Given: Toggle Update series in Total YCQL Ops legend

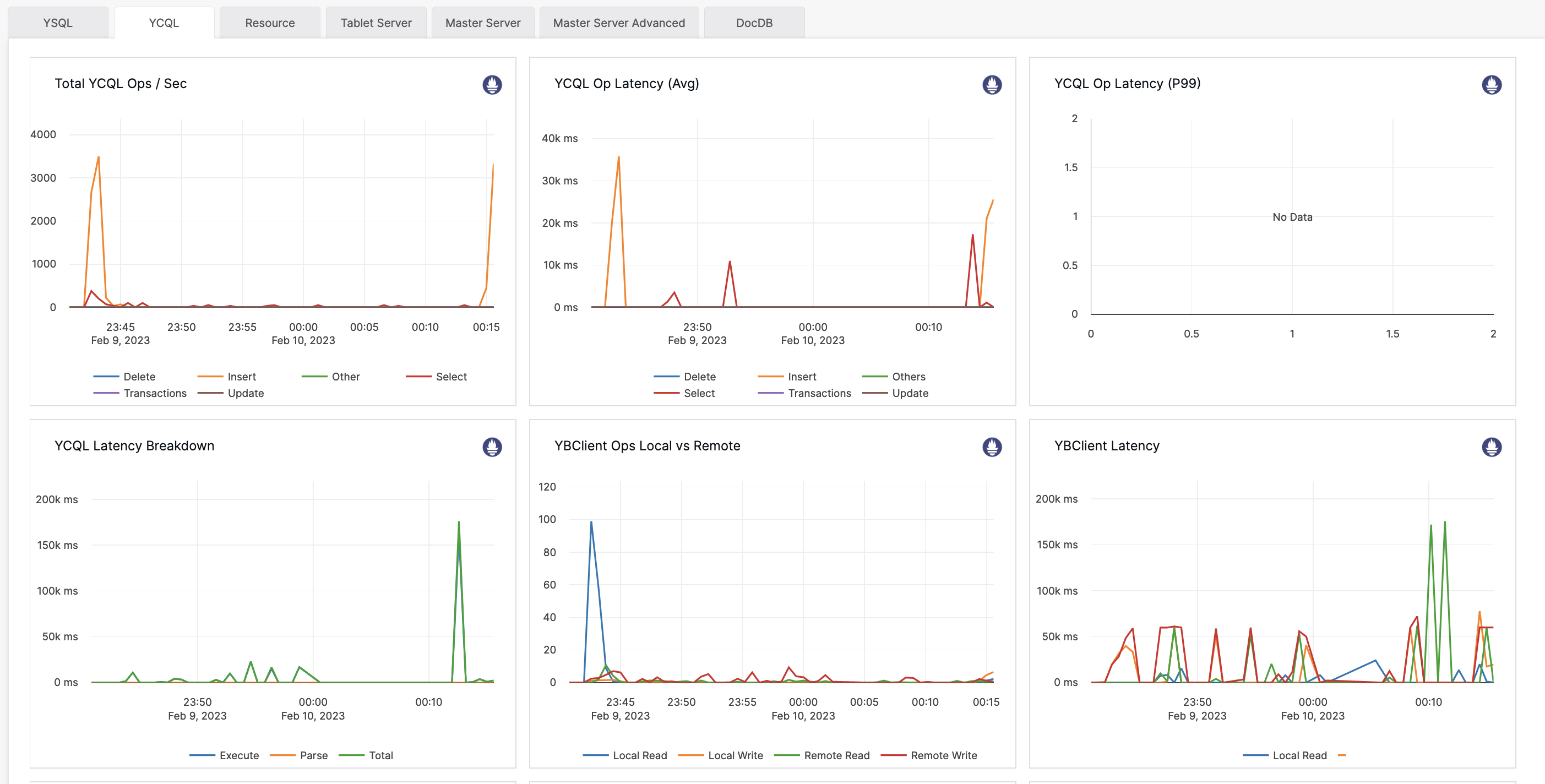Looking at the screenshot, I should pos(231,394).
